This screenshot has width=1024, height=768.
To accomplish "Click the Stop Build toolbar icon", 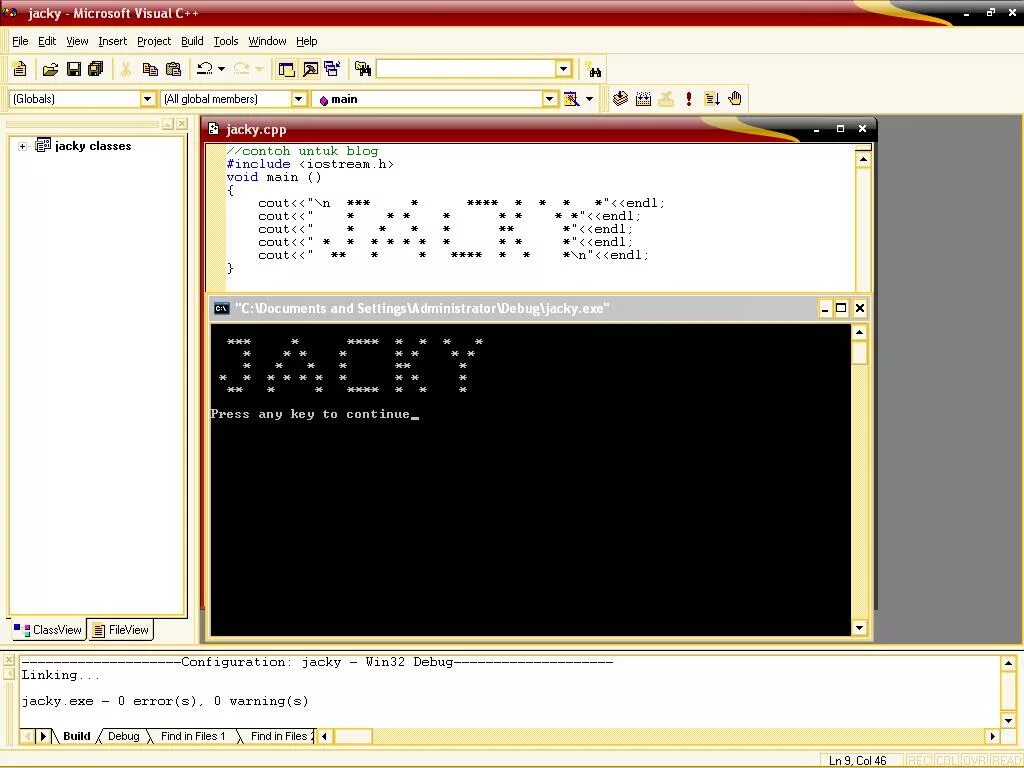I will pyautogui.click(x=666, y=99).
